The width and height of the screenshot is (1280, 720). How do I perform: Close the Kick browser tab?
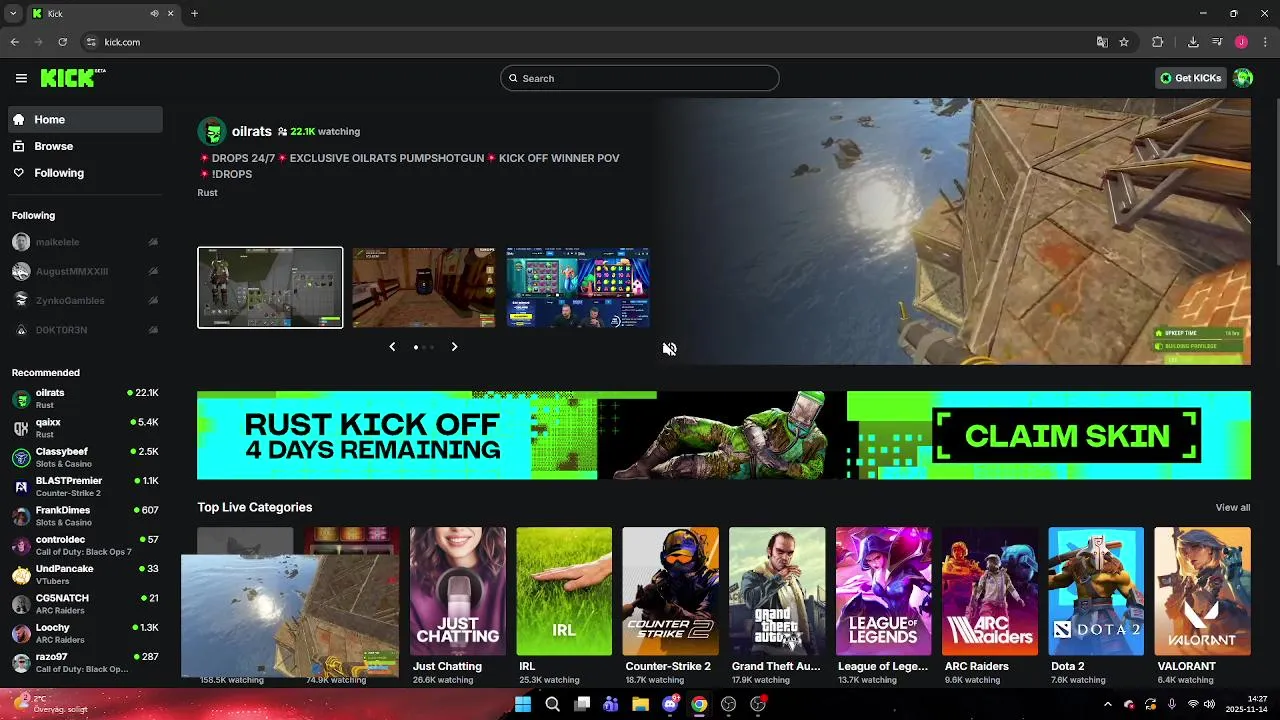click(x=170, y=13)
